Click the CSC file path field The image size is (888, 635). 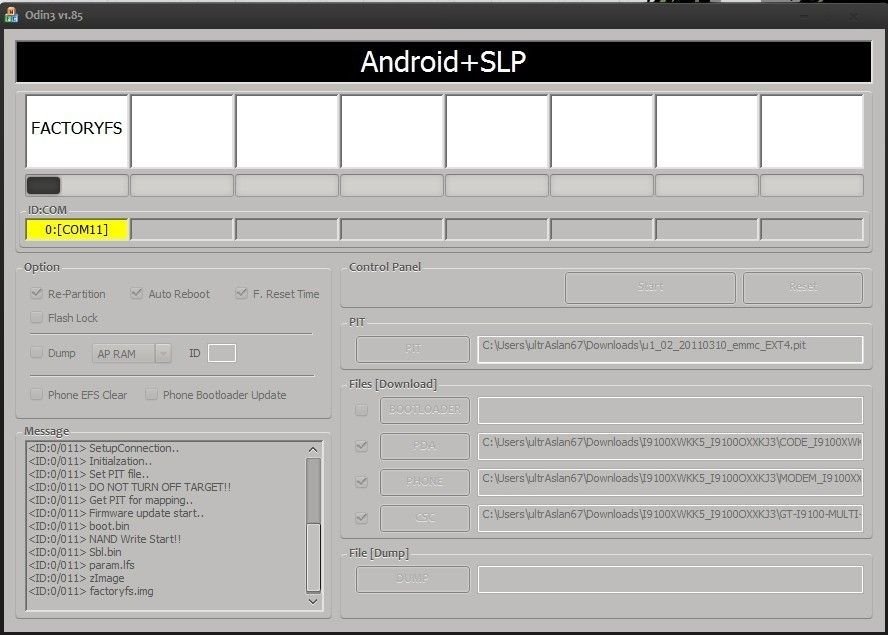(671, 518)
